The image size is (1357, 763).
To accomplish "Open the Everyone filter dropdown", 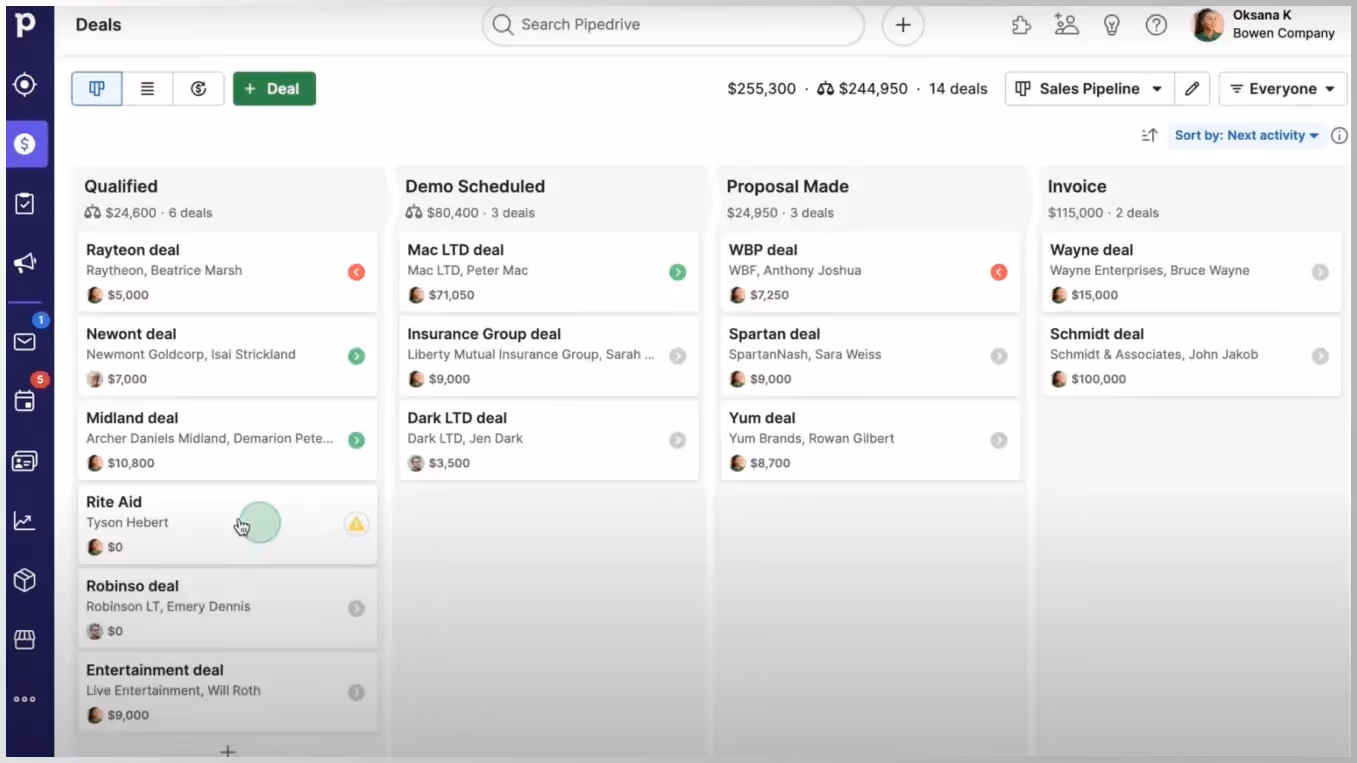I will tap(1283, 89).
